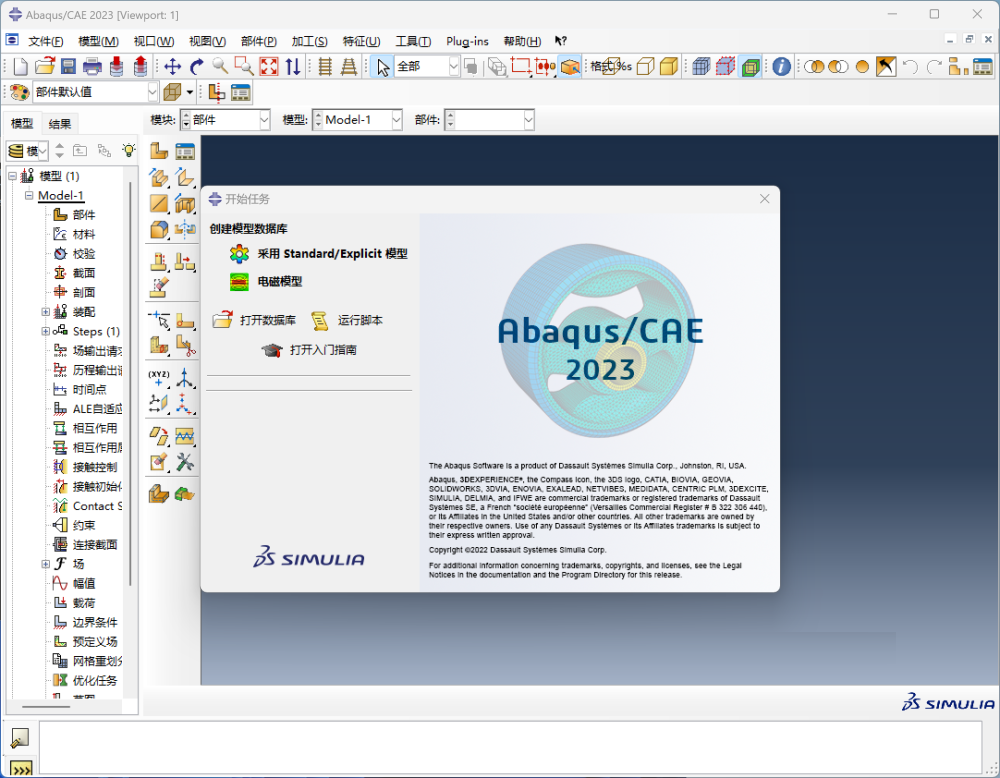Click in the message area text box
Viewport: 1000px width, 778px height.
tap(510, 747)
